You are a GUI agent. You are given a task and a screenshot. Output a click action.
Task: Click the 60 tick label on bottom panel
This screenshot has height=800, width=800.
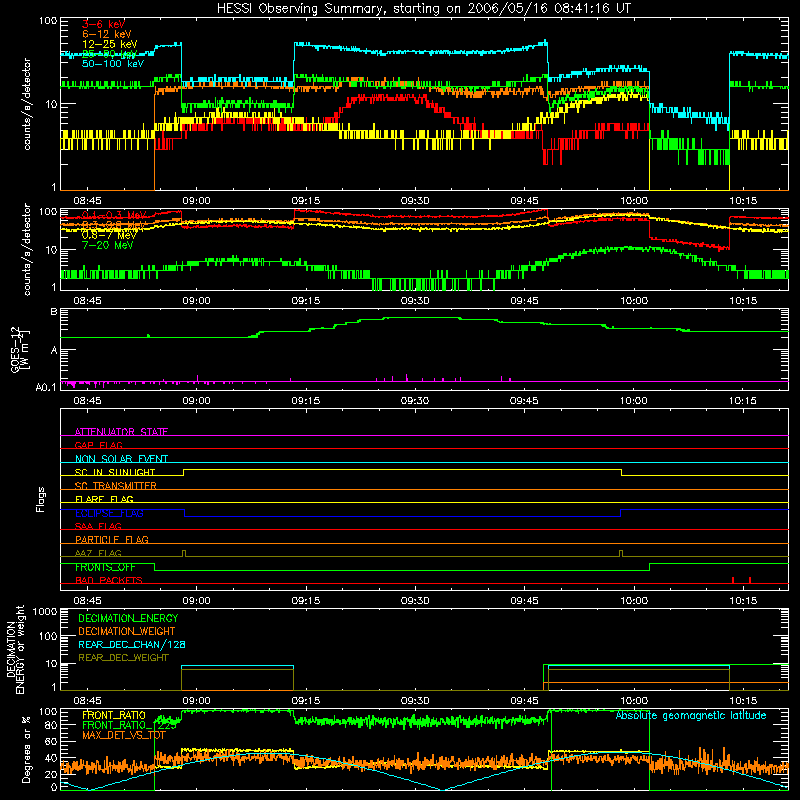(x=51, y=741)
